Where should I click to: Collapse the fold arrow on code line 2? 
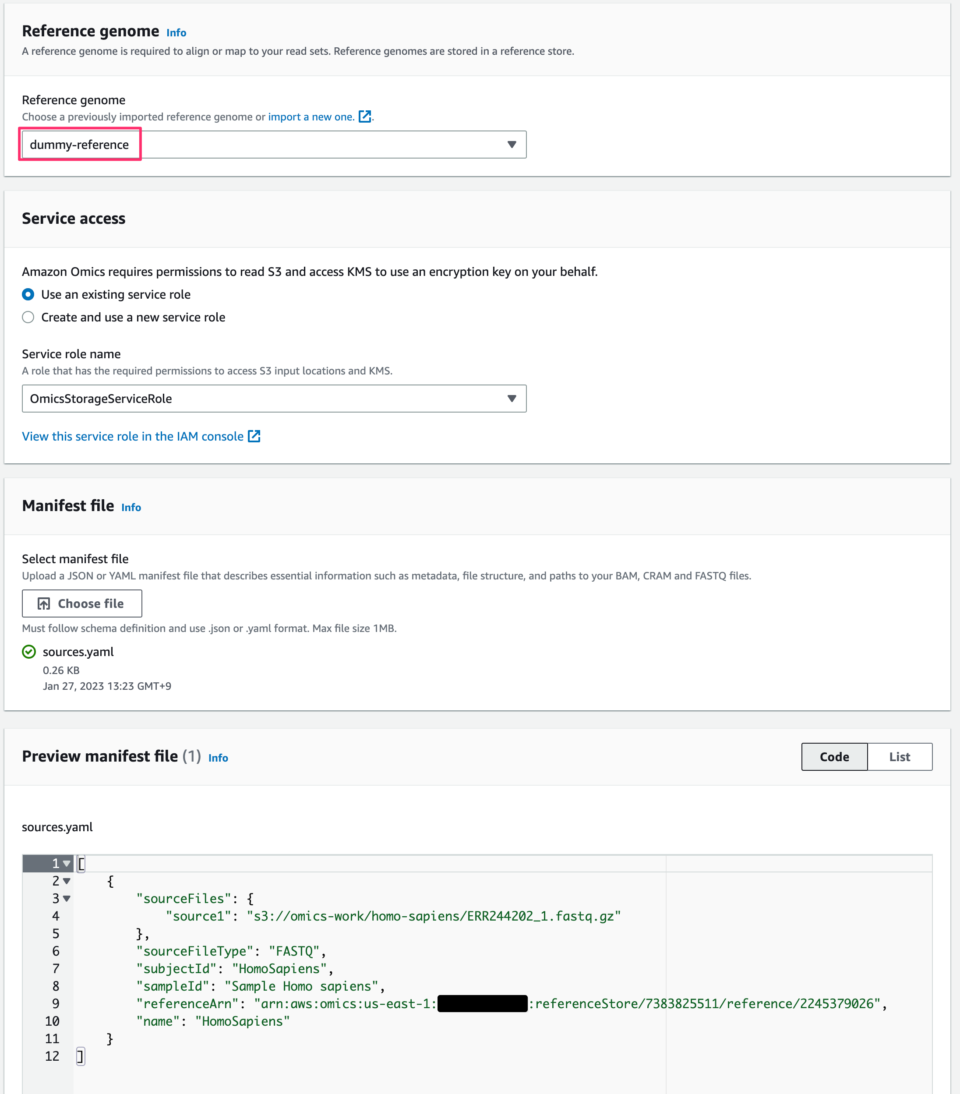click(x=67, y=881)
